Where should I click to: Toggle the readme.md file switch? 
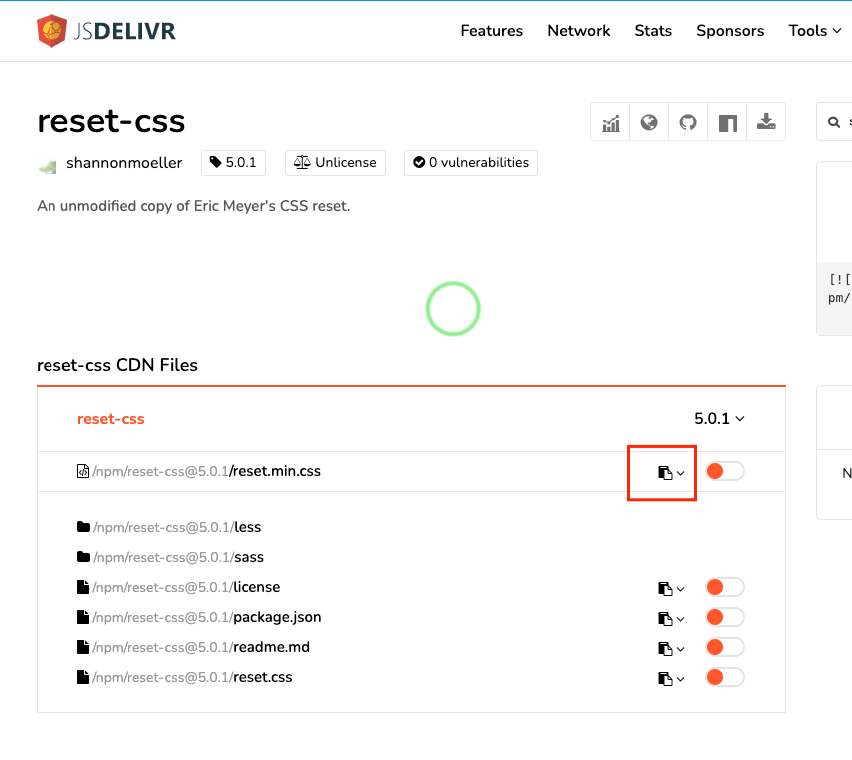[725, 647]
